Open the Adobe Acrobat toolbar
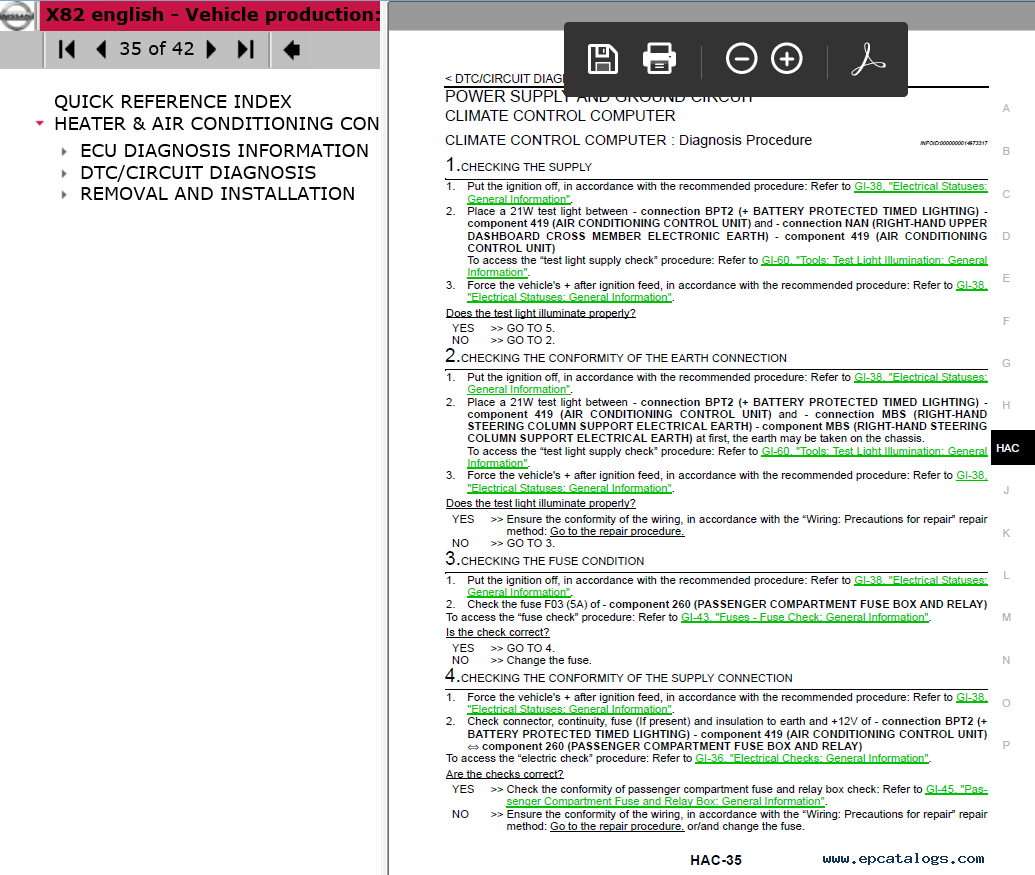This screenshot has width=1035, height=875. point(867,59)
